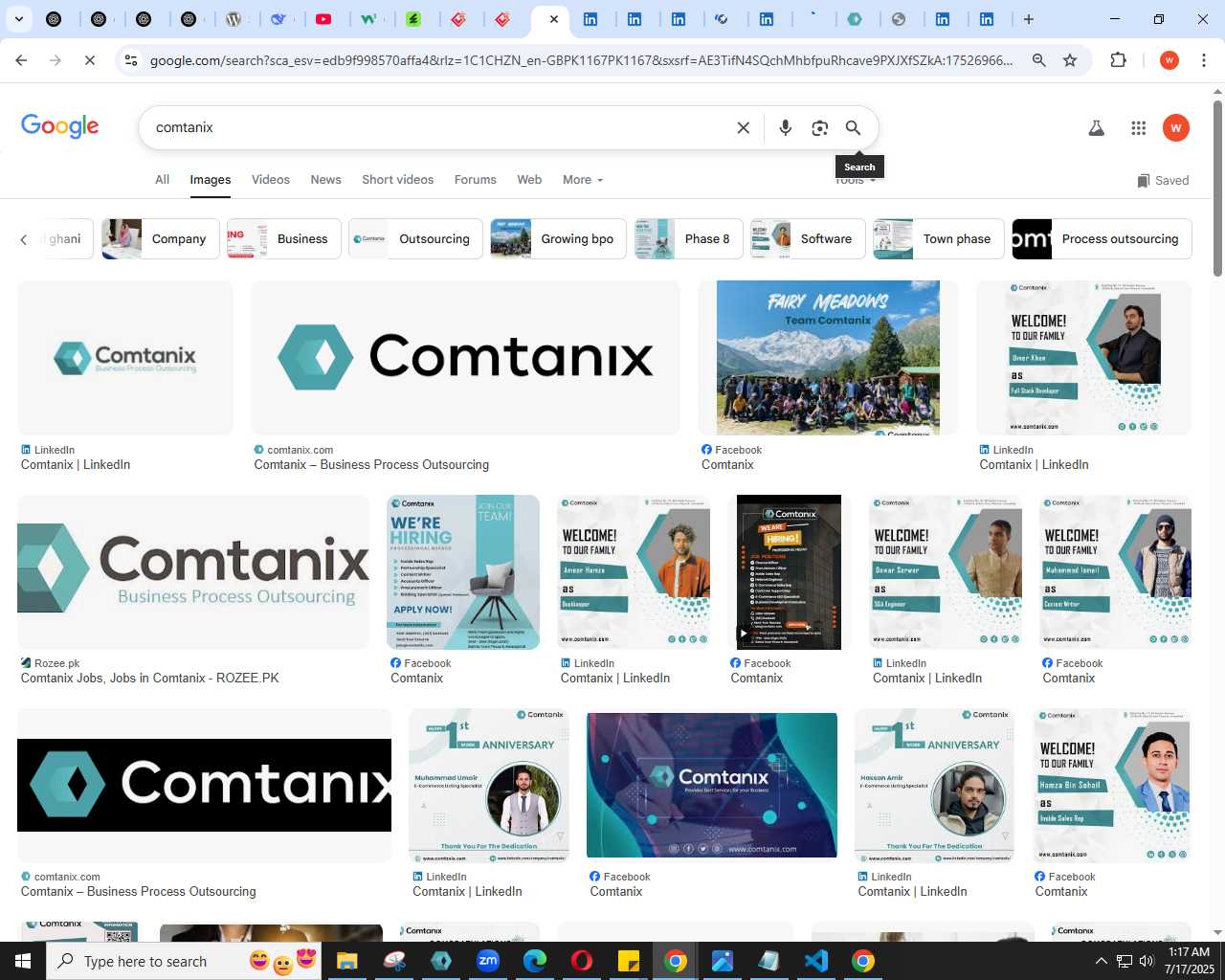The width and height of the screenshot is (1225, 980).
Task: Expand the Tools dropdown
Action: click(x=855, y=181)
